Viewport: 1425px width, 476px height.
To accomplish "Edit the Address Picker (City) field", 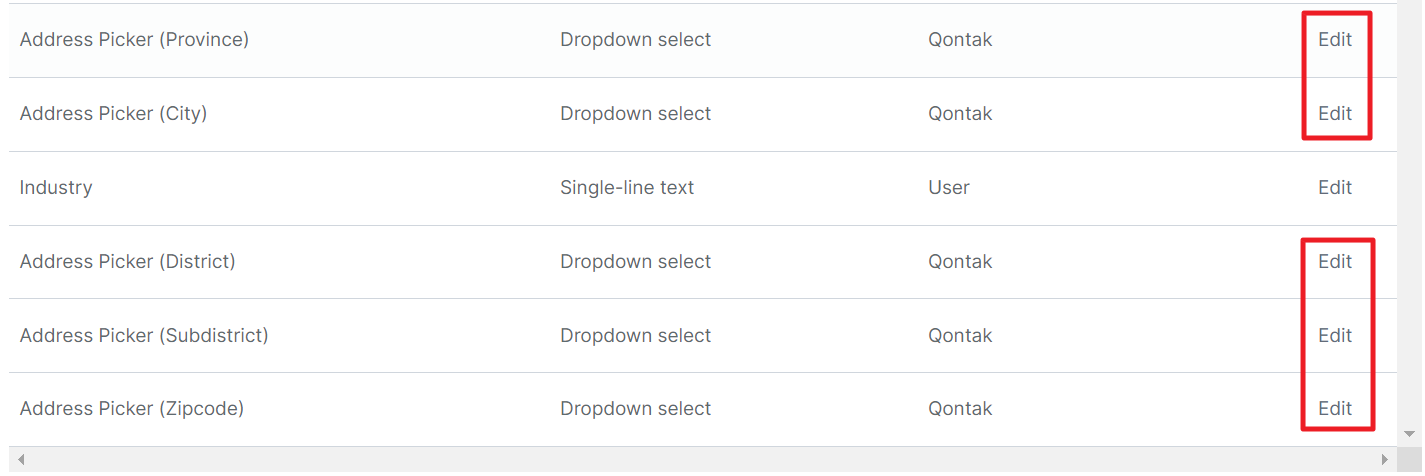I will tap(1335, 114).
